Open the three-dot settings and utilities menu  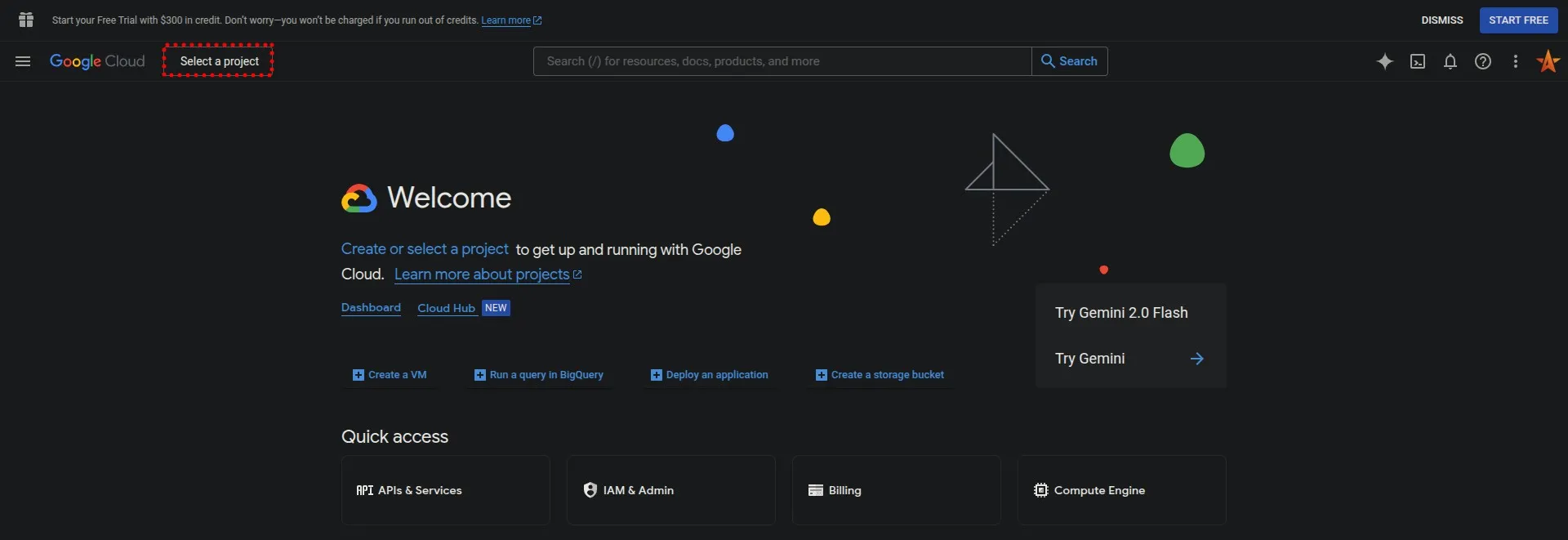point(1516,61)
